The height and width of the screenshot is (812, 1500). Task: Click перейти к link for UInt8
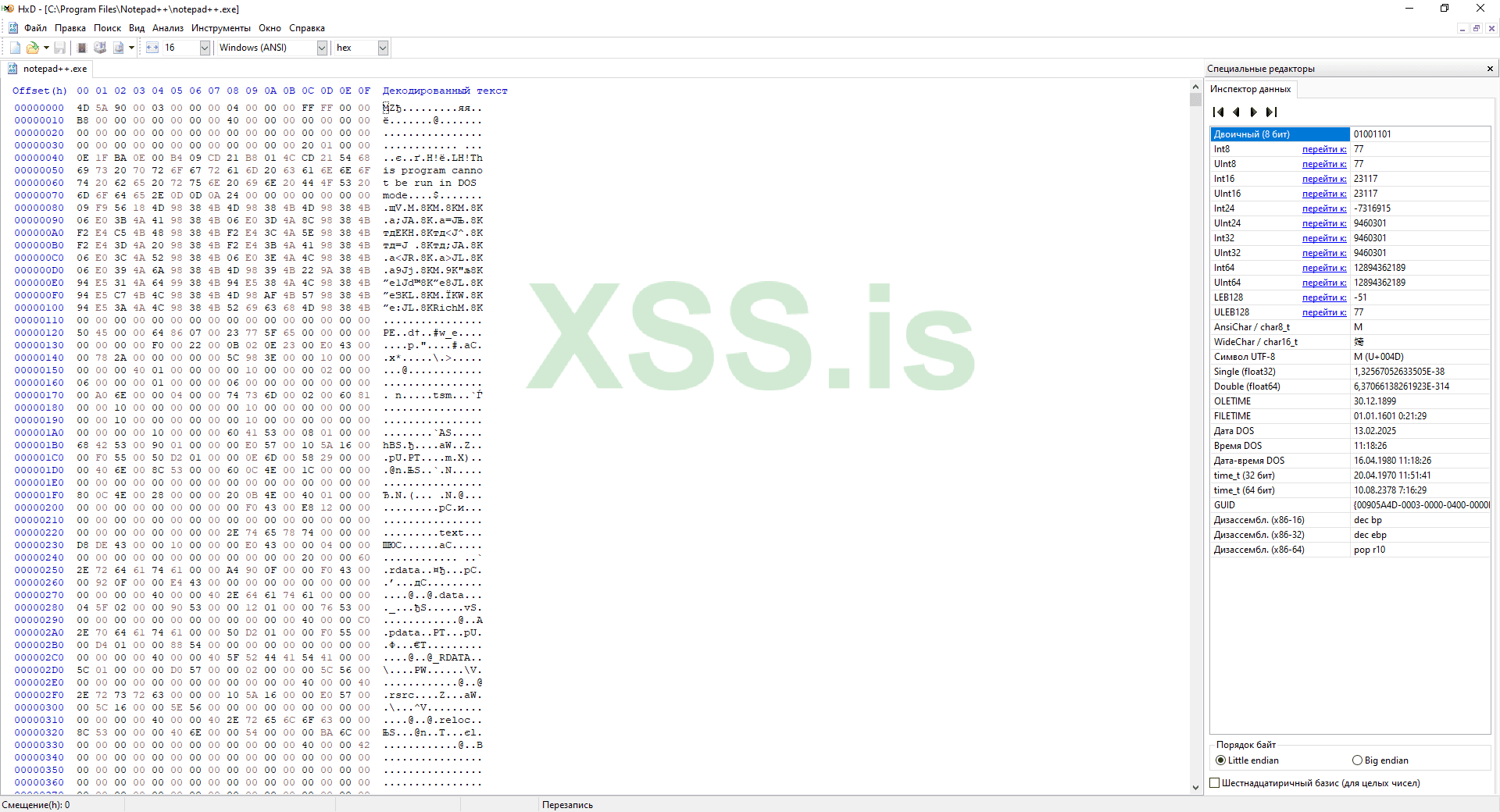1324,164
